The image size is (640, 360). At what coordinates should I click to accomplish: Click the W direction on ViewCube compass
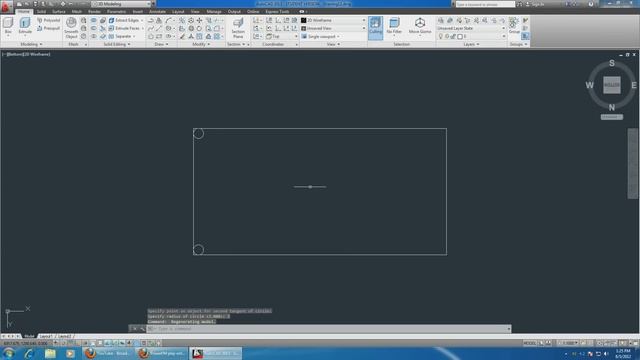click(589, 85)
